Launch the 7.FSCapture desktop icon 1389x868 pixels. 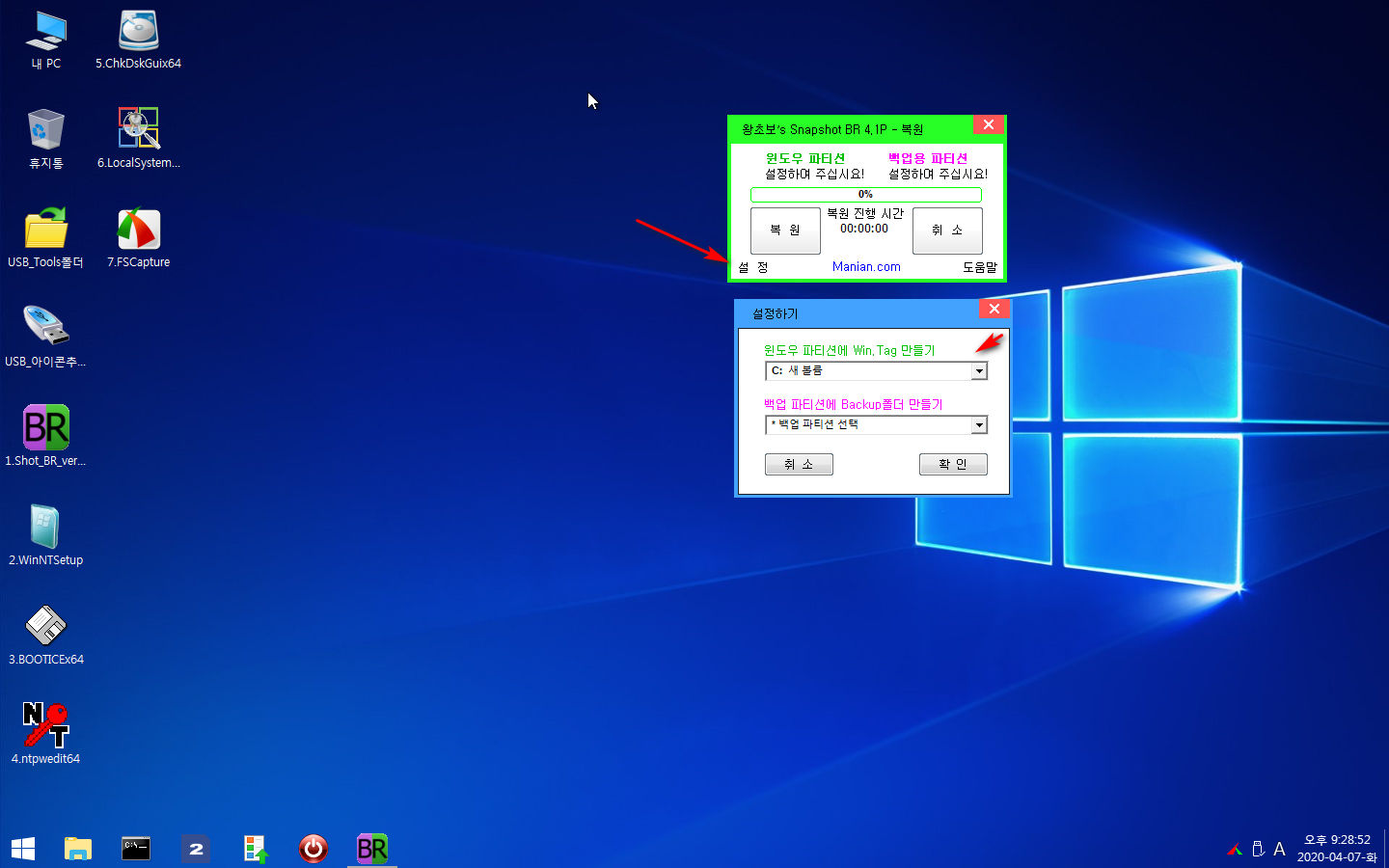(x=138, y=238)
